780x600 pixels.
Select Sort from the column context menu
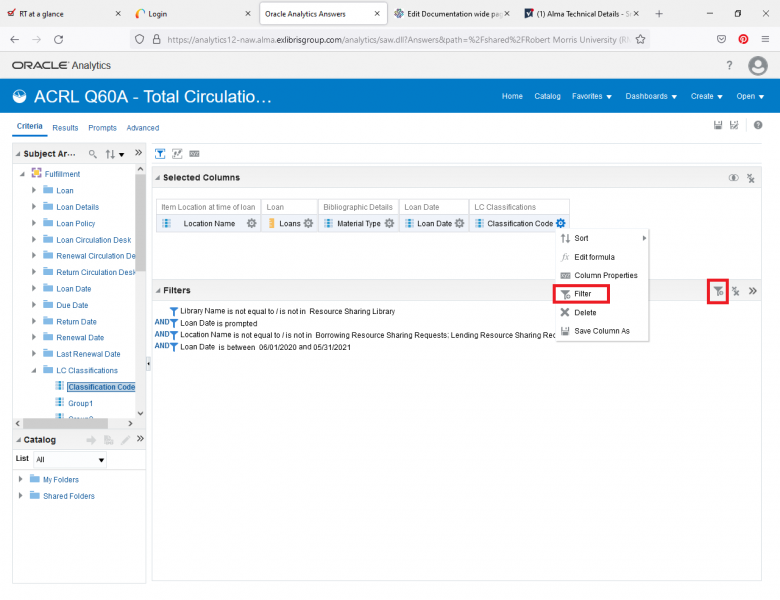tap(602, 238)
